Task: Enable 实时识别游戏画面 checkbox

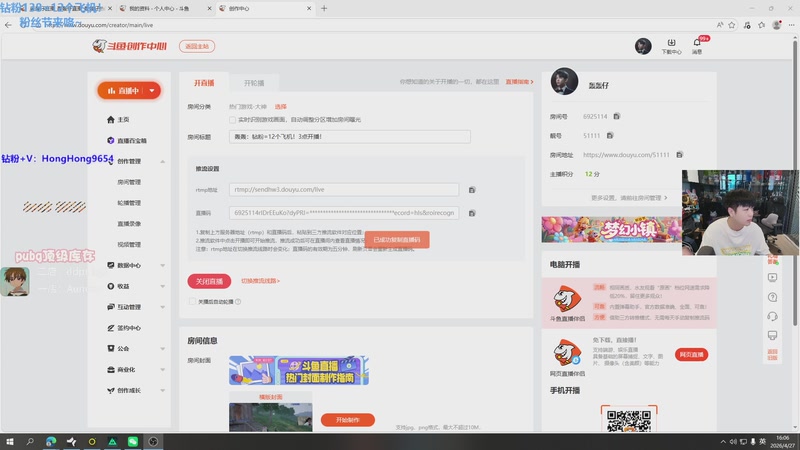Action: (233, 119)
